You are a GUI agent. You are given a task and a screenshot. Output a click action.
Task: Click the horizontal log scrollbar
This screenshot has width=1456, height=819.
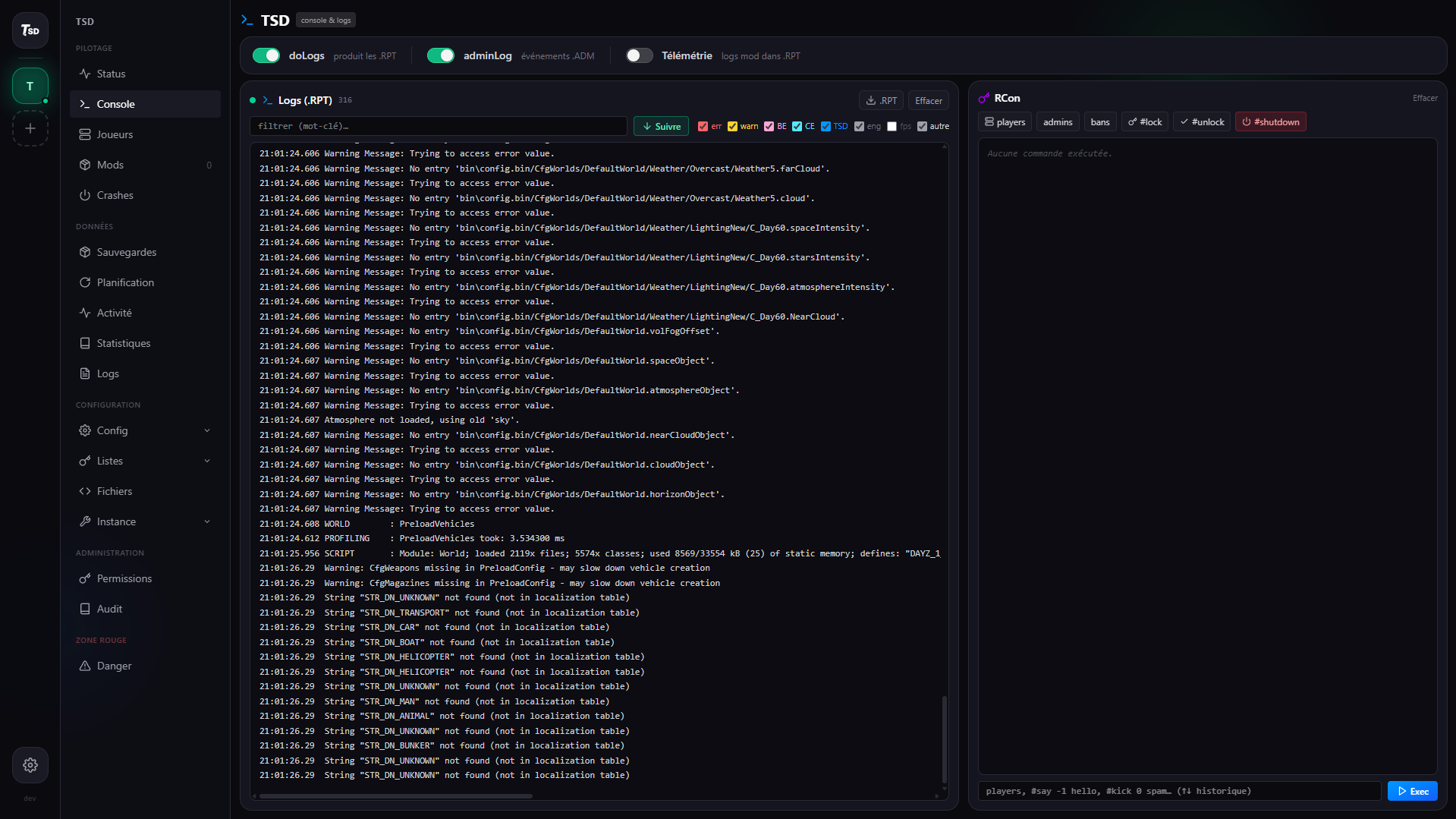pos(395,796)
